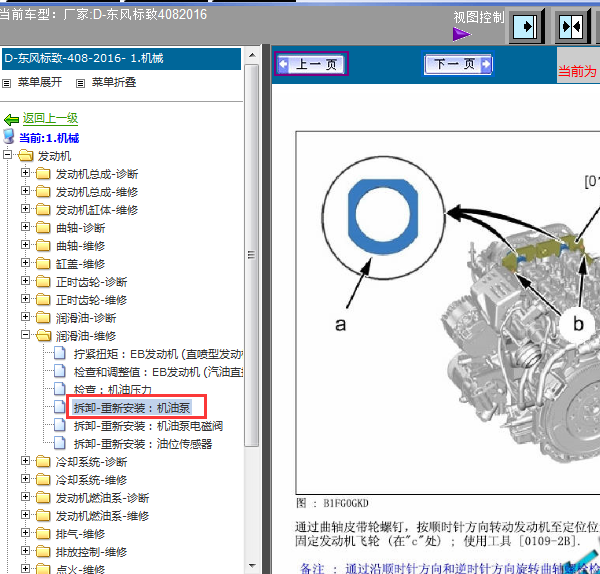Expand the 曲轴-维修 folder

click(25, 245)
